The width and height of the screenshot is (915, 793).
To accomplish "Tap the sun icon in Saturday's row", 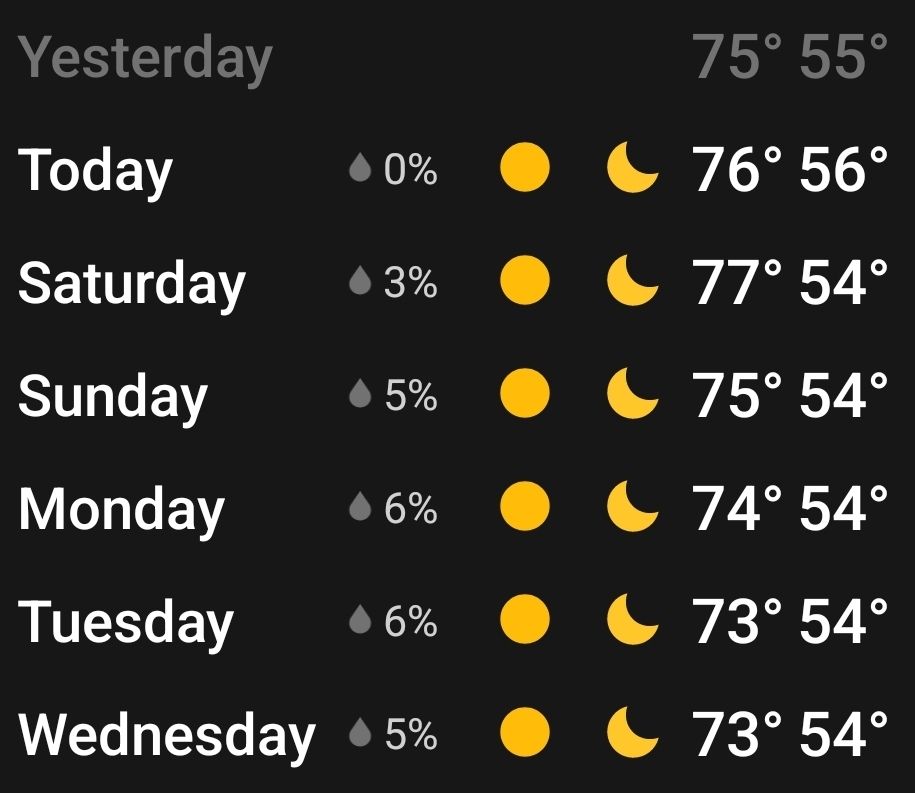I will [525, 280].
